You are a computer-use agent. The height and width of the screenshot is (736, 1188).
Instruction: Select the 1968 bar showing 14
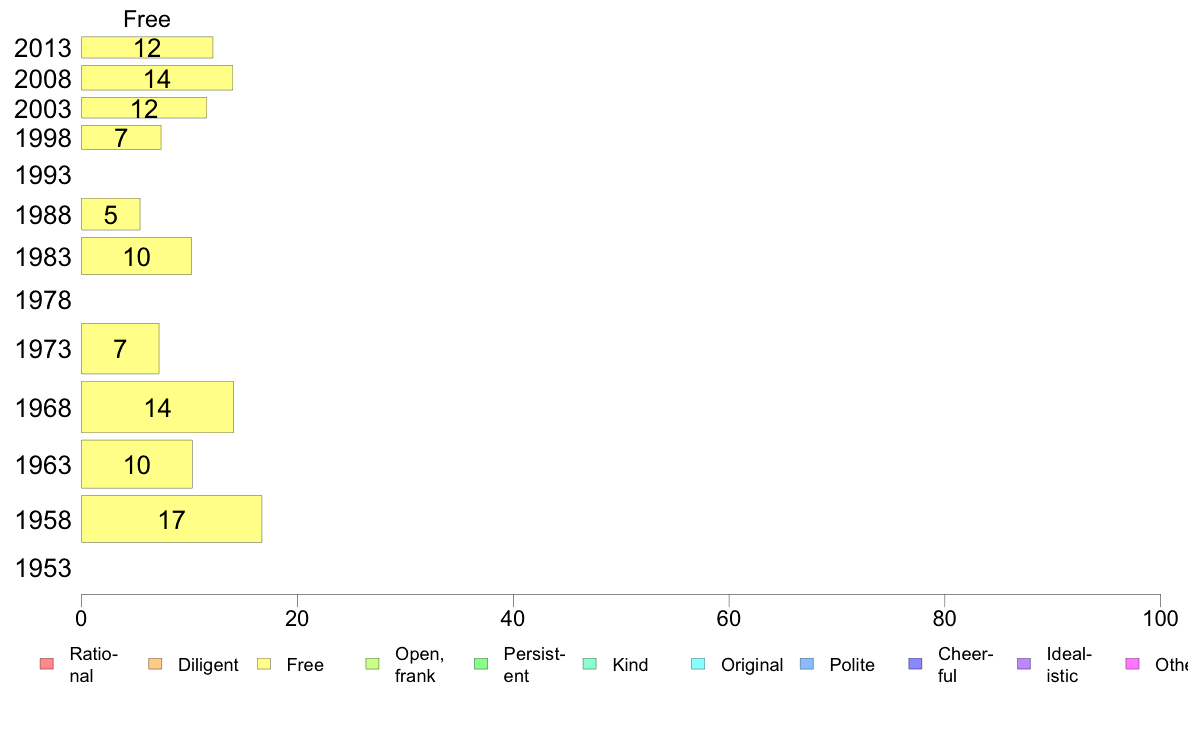click(158, 407)
